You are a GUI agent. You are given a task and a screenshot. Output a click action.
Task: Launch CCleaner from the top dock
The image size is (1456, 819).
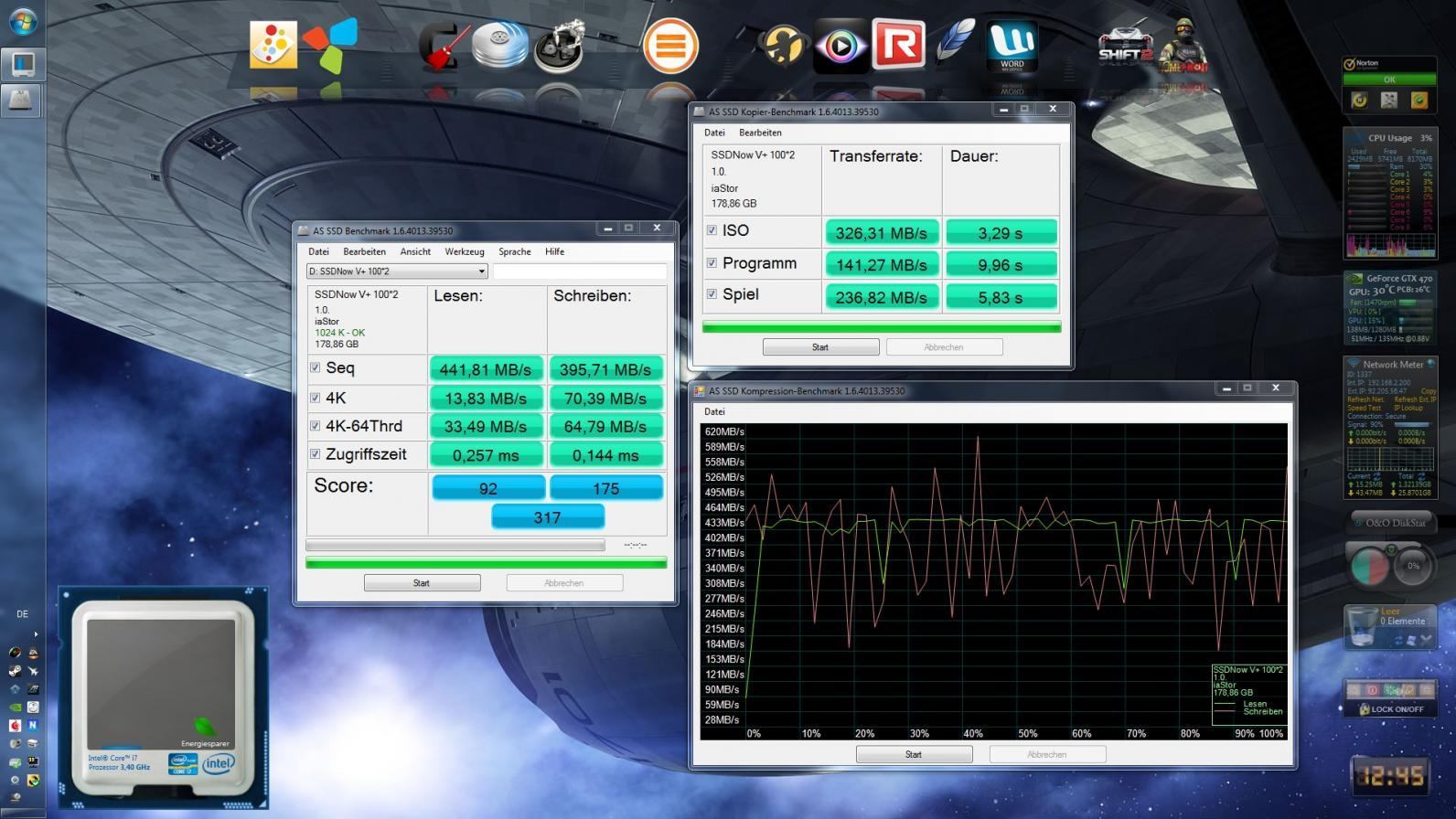click(444, 46)
